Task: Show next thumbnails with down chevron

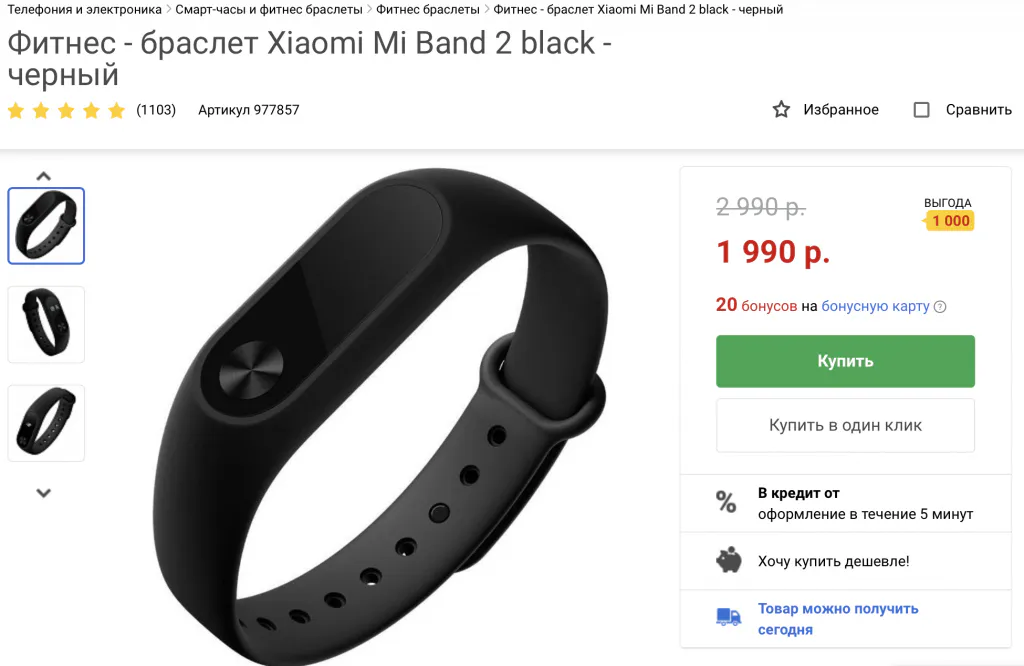Action: click(x=43, y=493)
